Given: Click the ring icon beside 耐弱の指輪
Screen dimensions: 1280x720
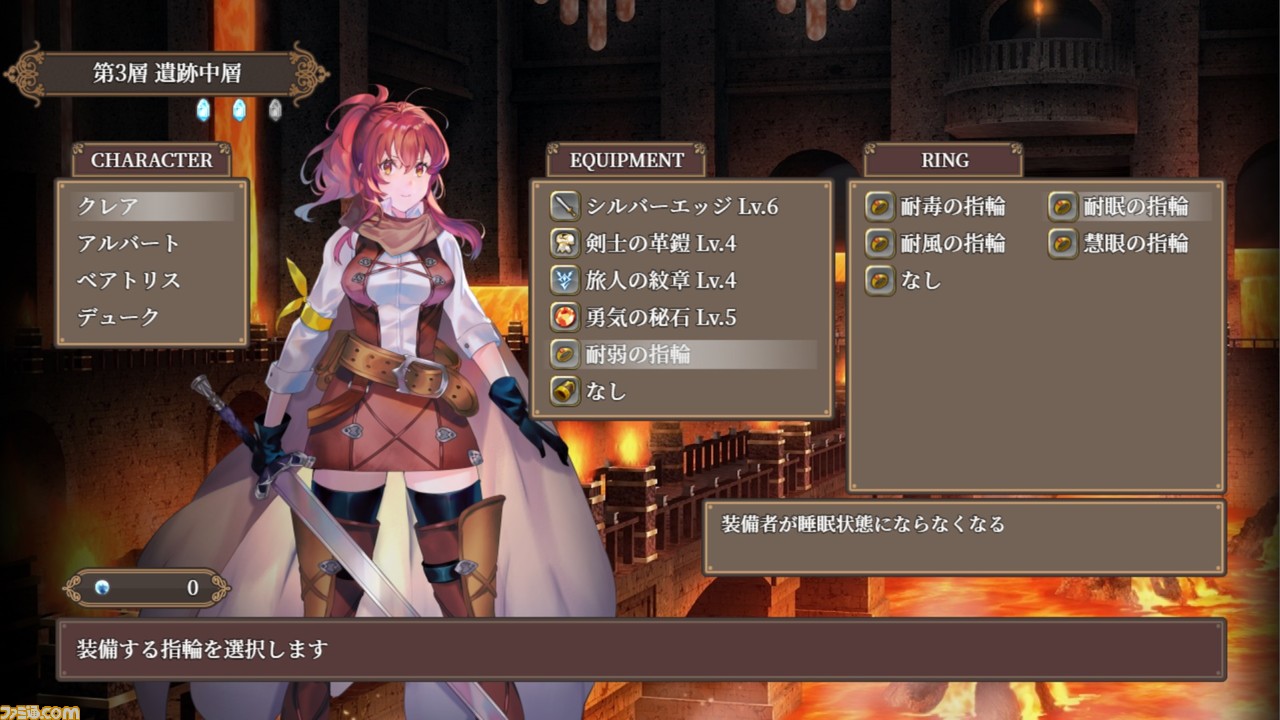Looking at the screenshot, I should point(565,355).
